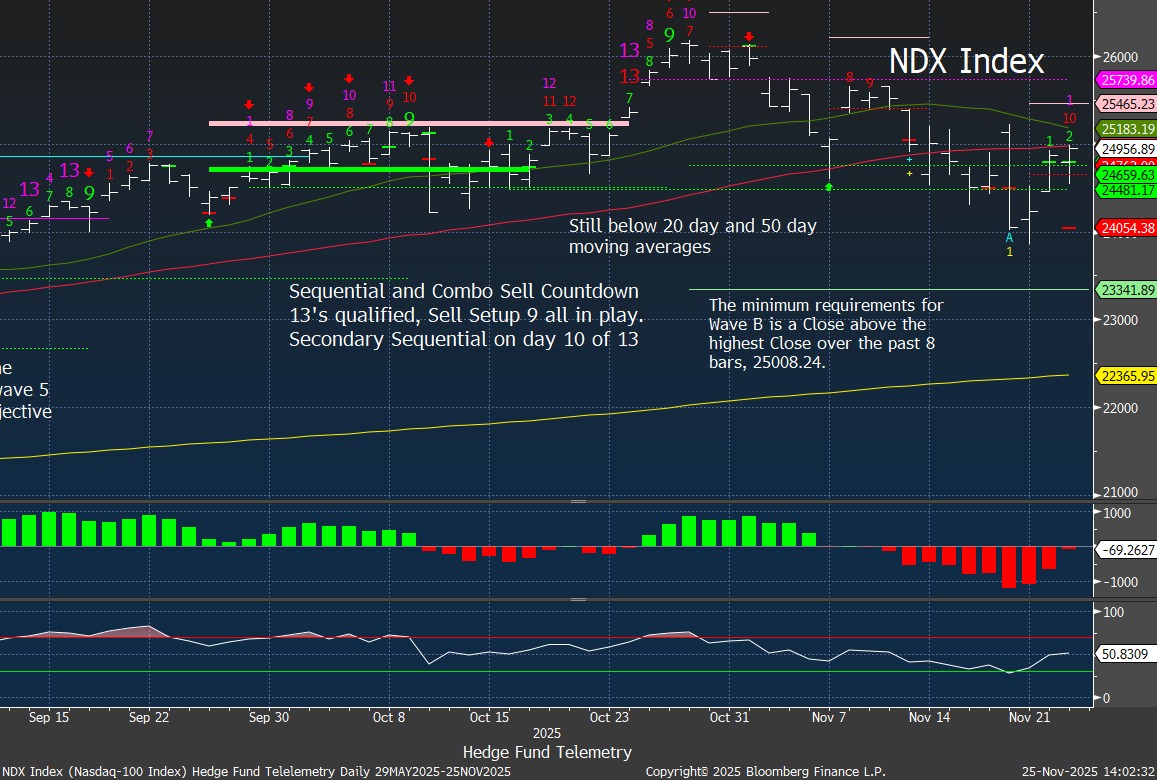
Task: Select the thick pink horizontal resistance line
Action: (x=418, y=123)
